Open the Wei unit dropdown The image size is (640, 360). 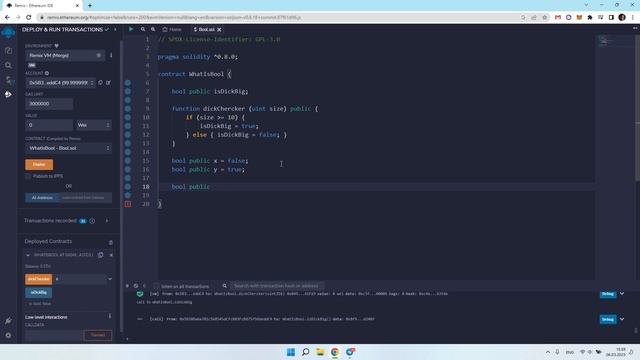point(93,125)
